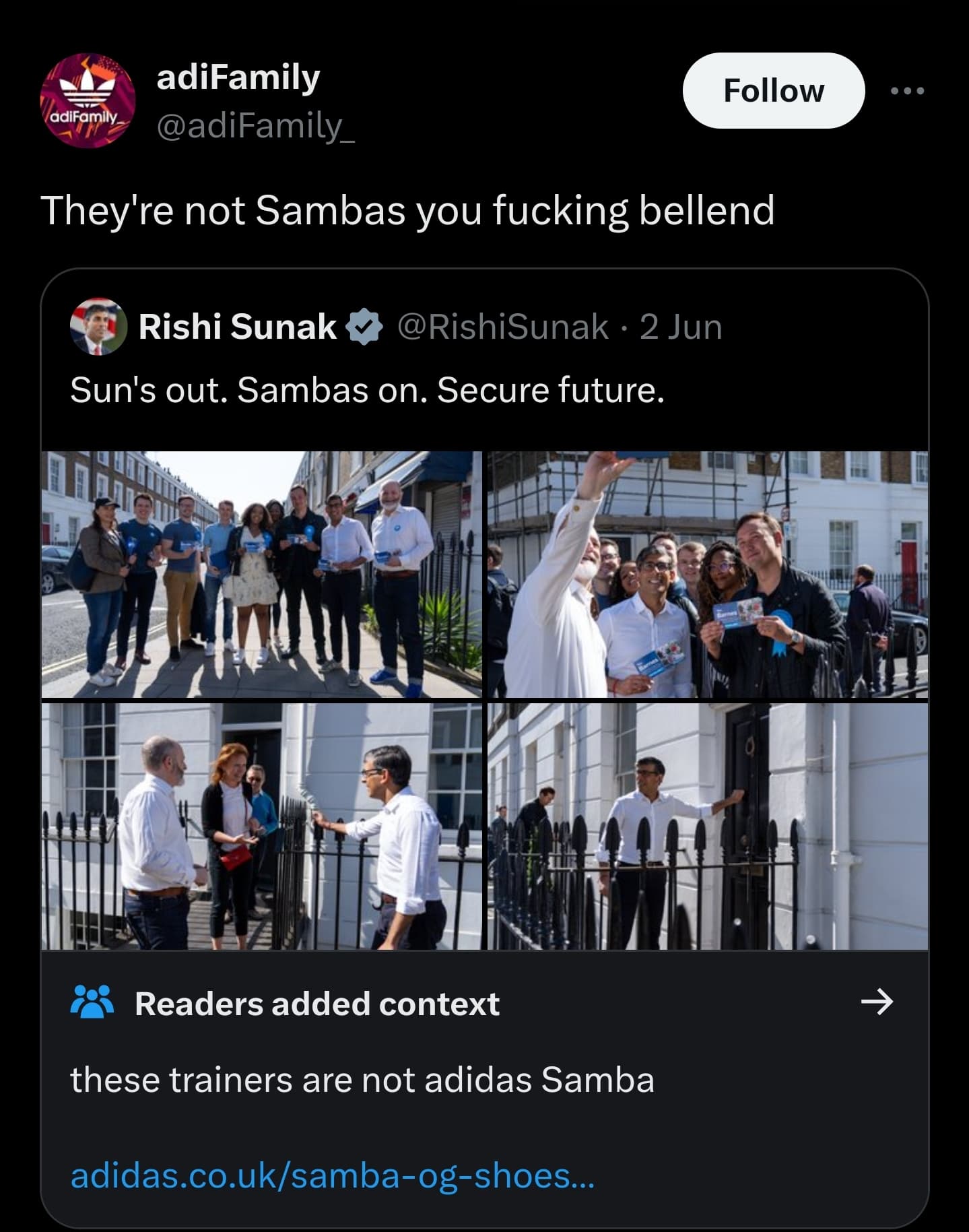View the photo of railing conversation
Screen dimensions: 969x1232
click(261, 826)
